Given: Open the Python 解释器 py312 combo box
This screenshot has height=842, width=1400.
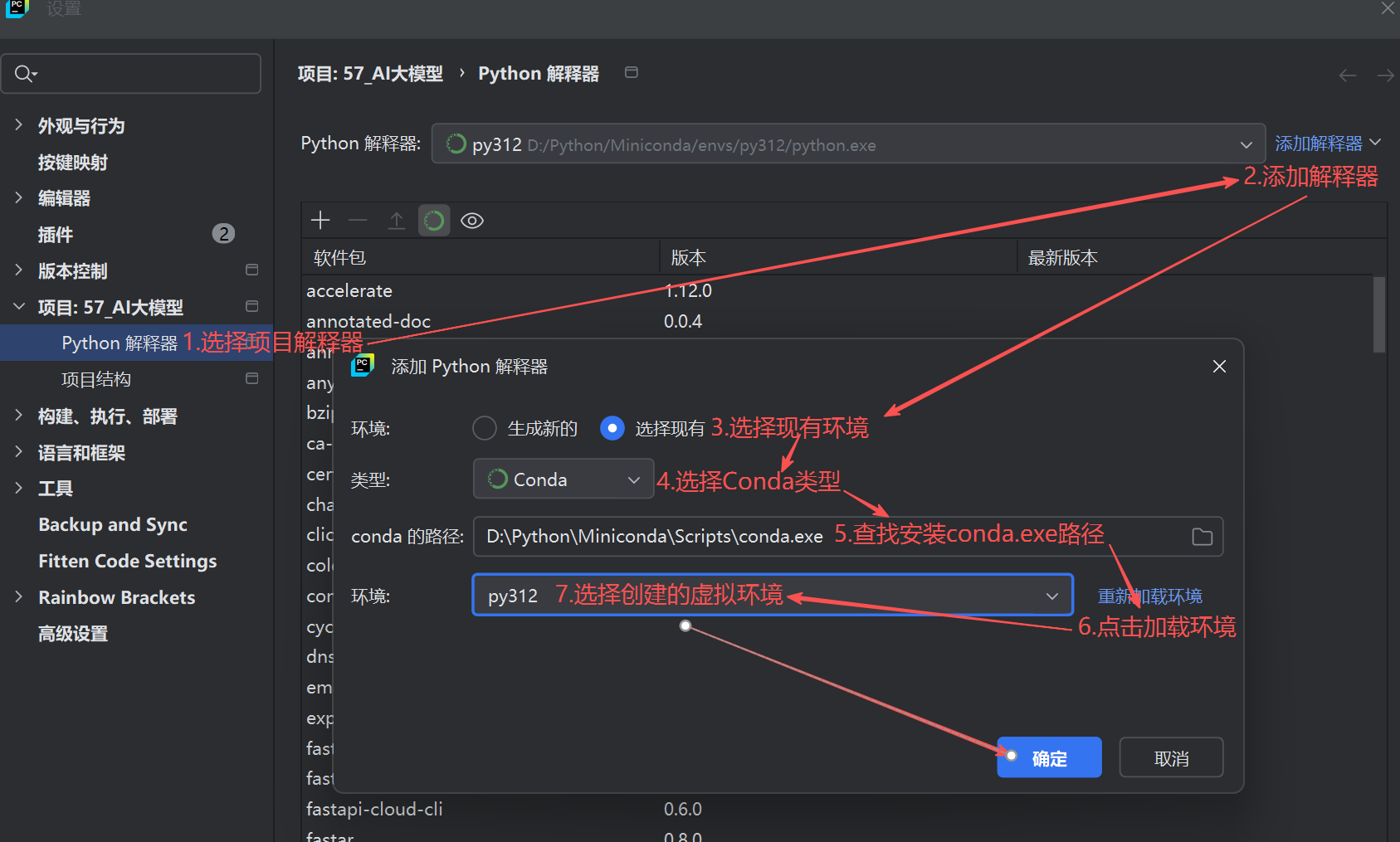Looking at the screenshot, I should pos(848,144).
